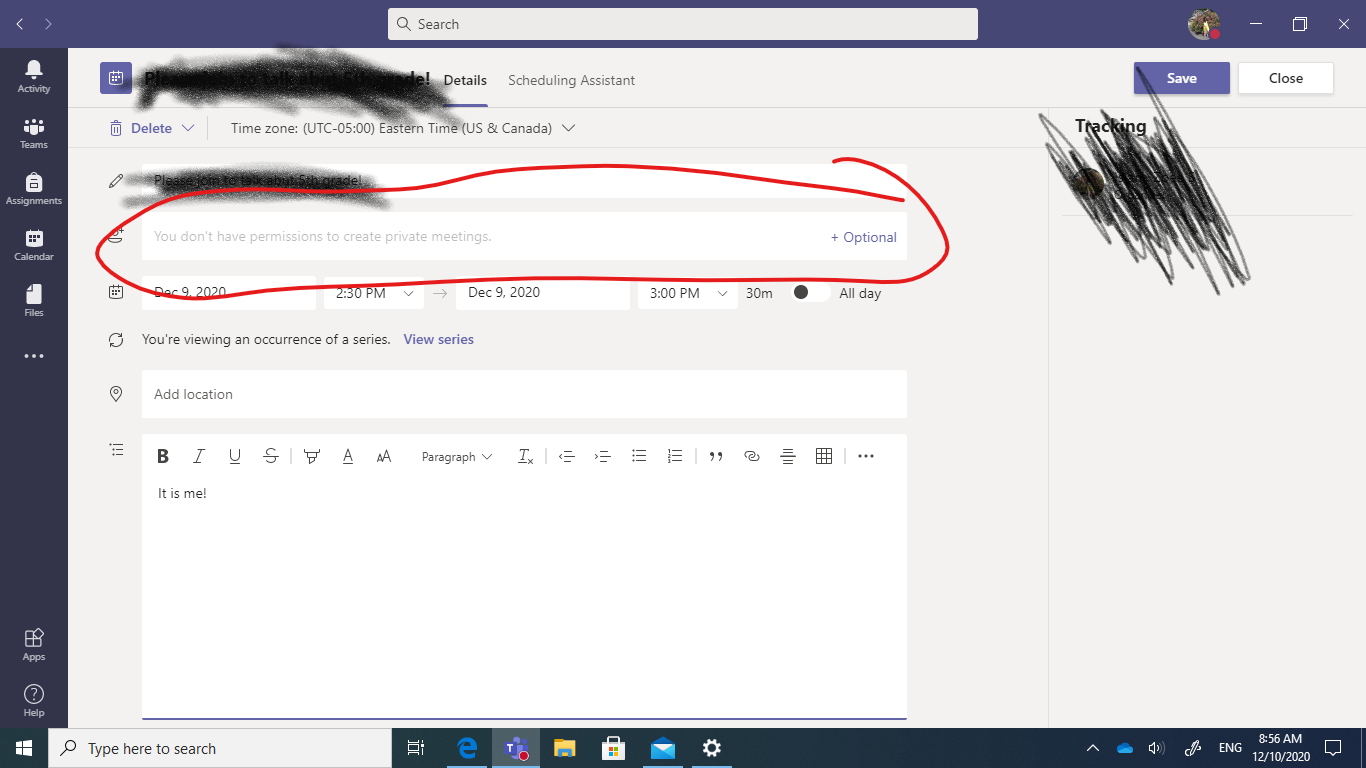Viewport: 1366px width, 768px height.
Task: Toggle bold formatting in the message toolbar
Action: click(163, 456)
